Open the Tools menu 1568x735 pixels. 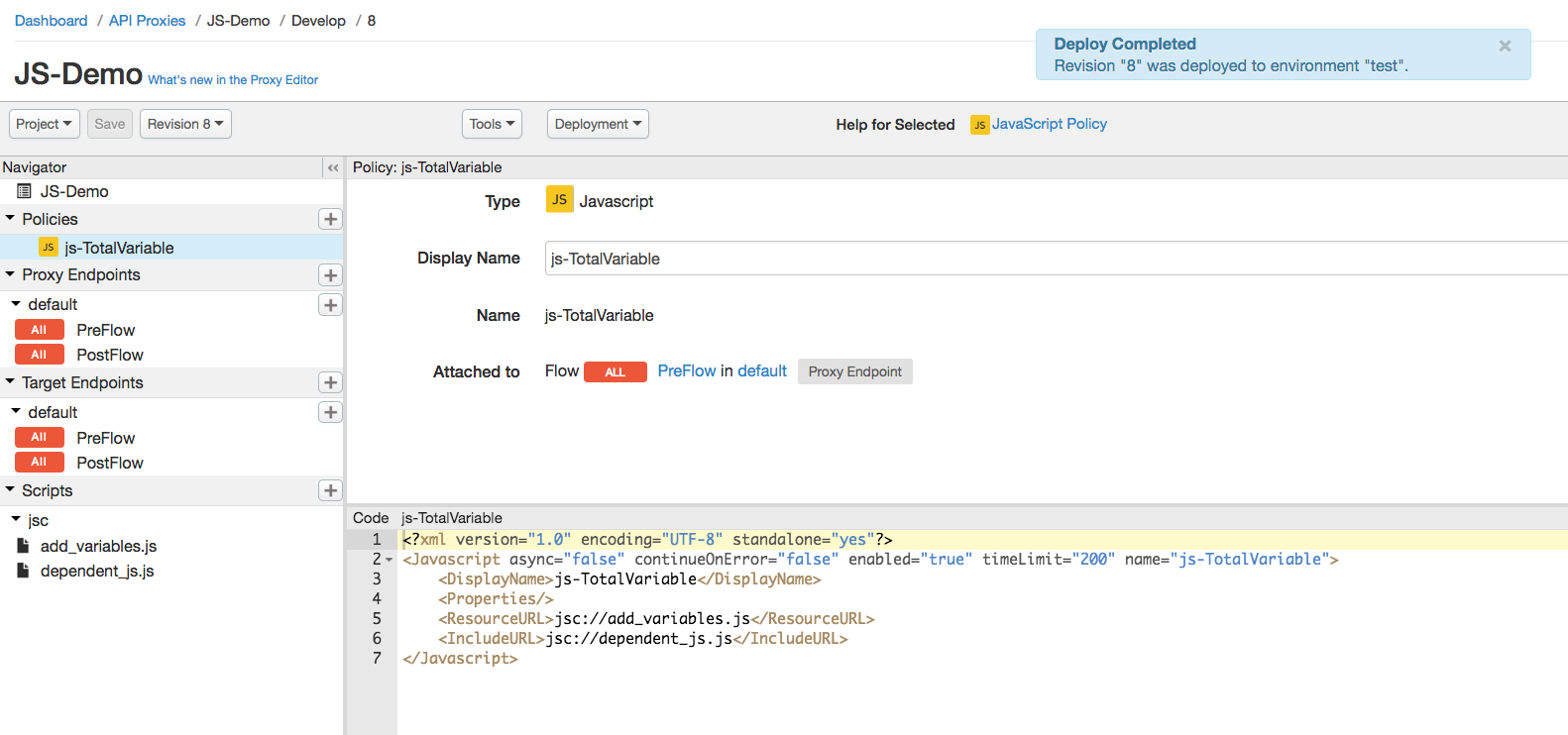coord(492,124)
